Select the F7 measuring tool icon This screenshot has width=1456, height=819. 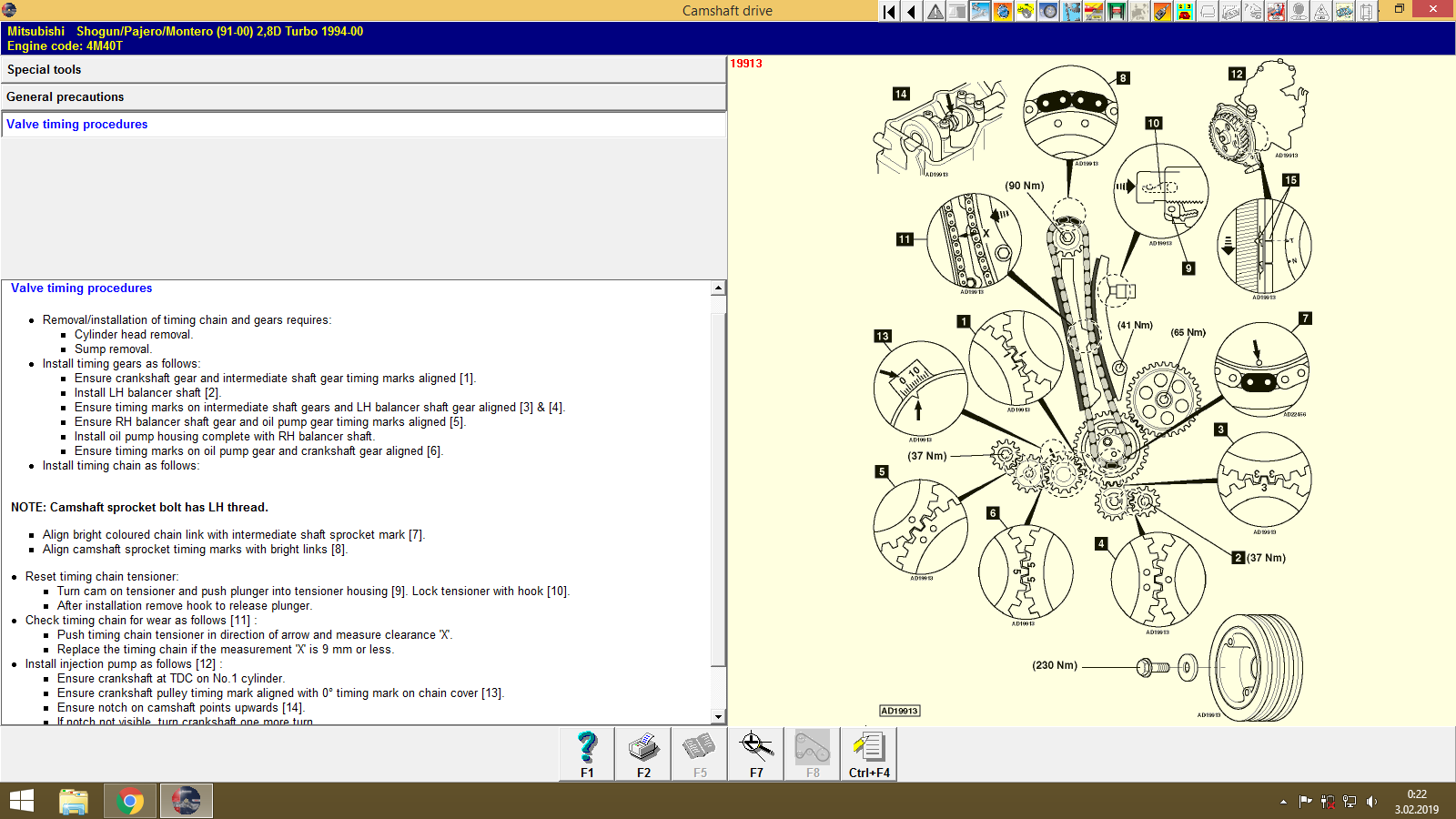755,753
